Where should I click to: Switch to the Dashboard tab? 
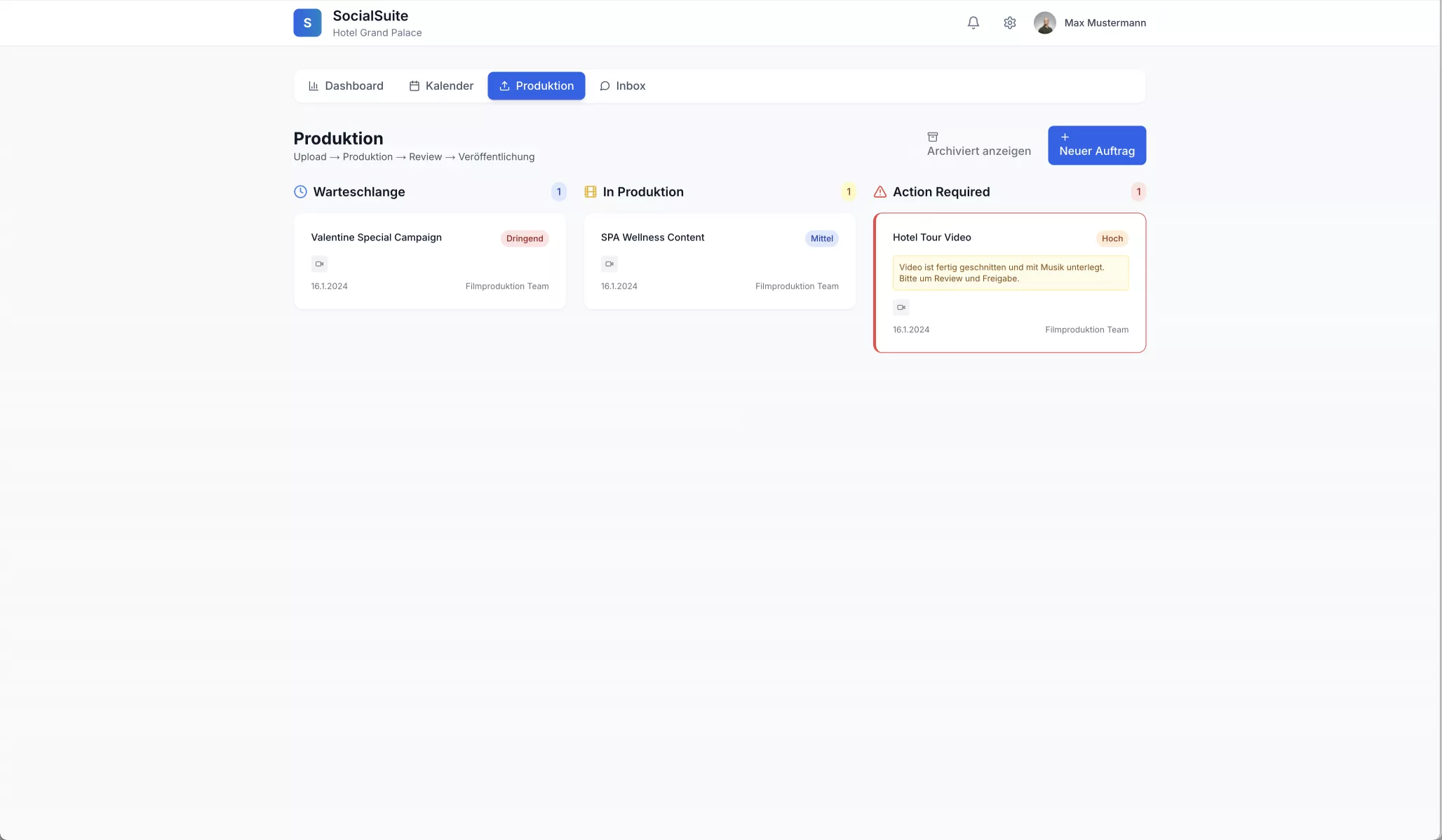(346, 86)
